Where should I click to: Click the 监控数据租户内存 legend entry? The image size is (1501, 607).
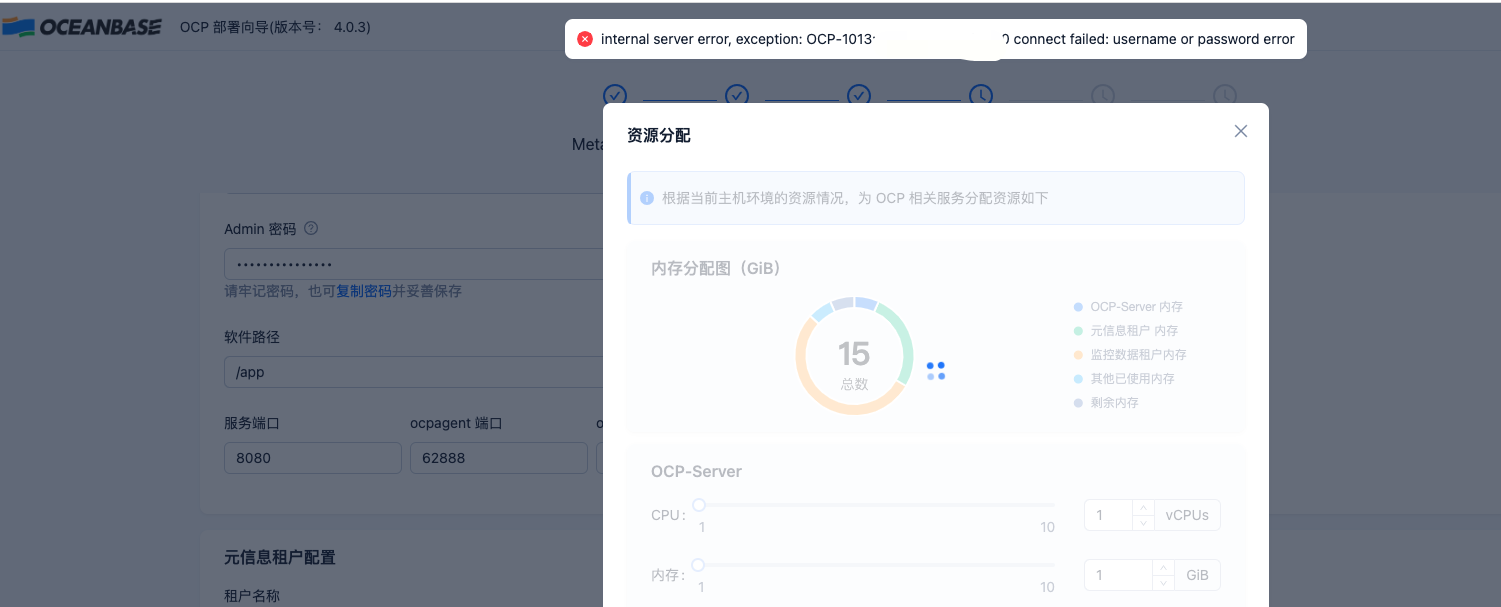point(1130,355)
